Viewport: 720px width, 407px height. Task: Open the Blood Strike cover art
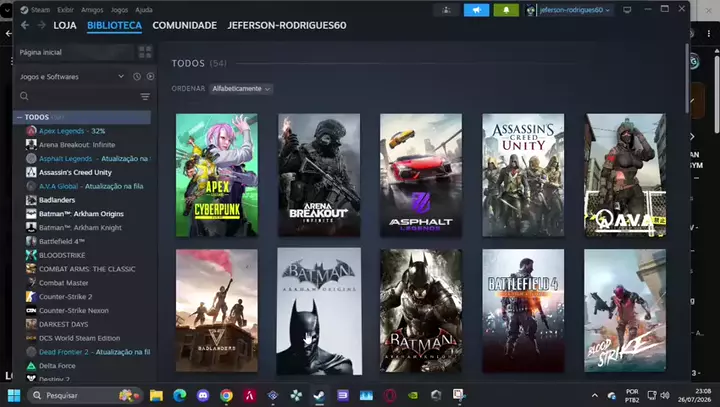(625, 311)
